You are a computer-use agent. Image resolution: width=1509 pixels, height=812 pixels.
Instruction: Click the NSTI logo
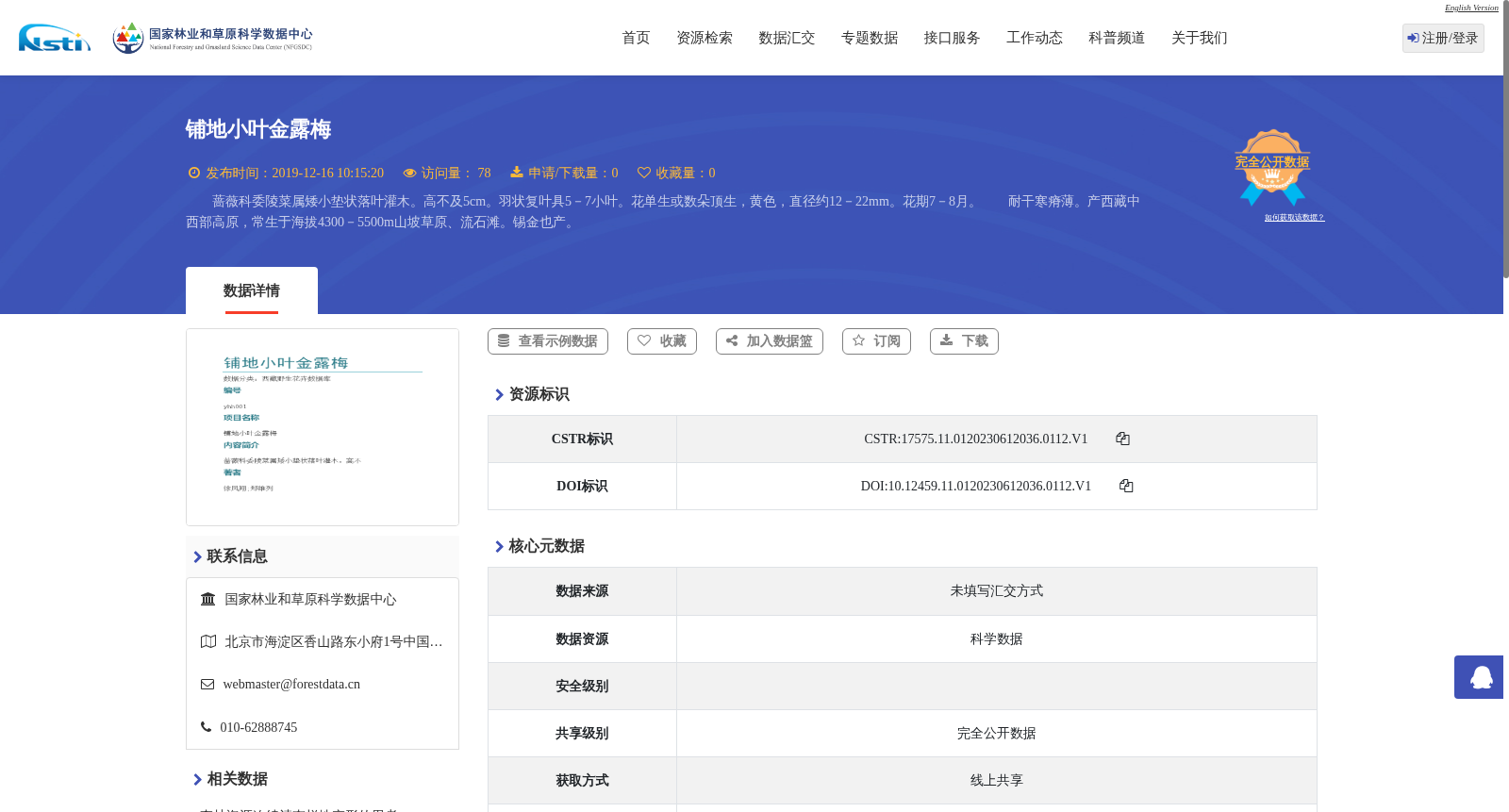[x=55, y=38]
